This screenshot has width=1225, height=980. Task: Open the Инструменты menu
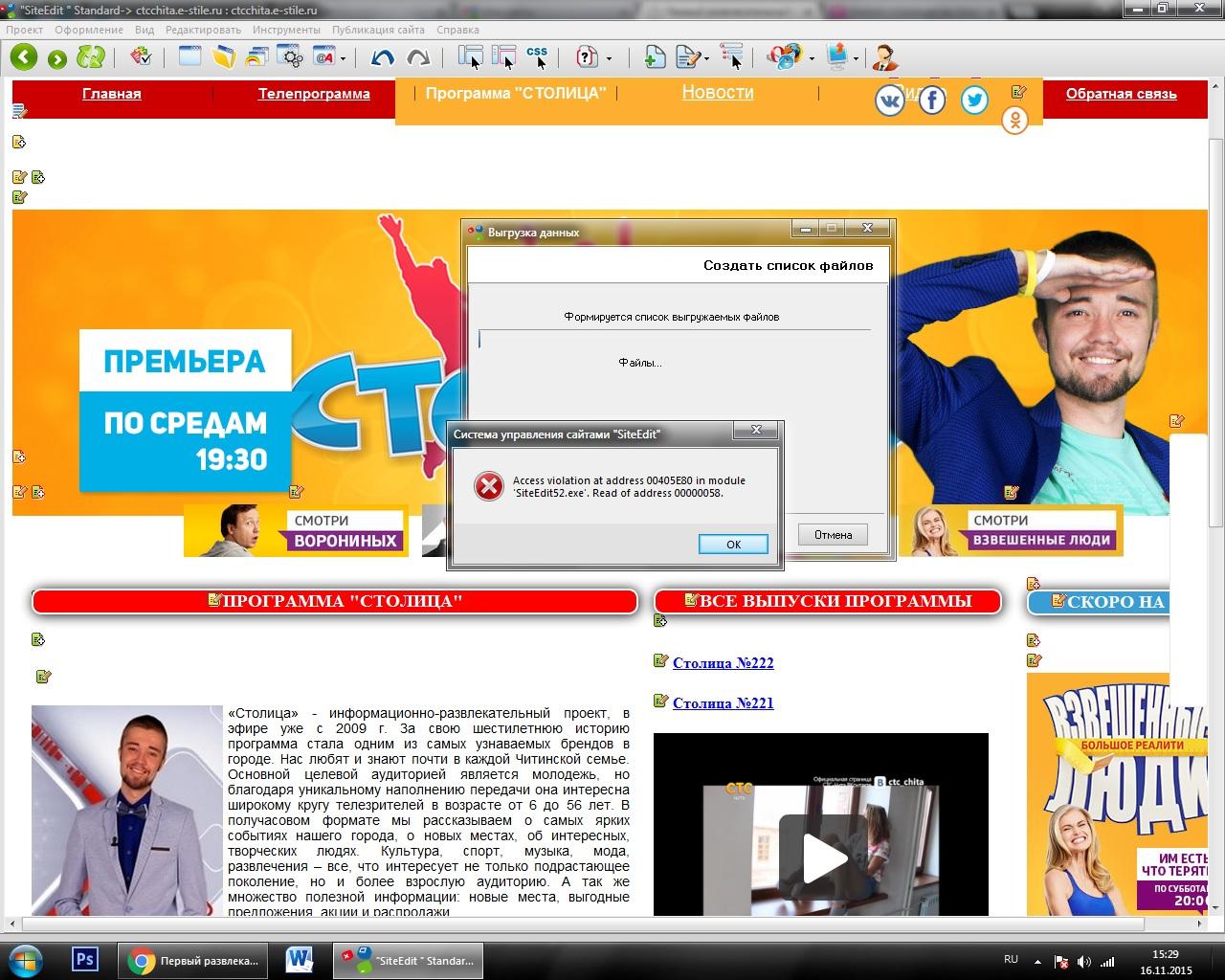[286, 30]
